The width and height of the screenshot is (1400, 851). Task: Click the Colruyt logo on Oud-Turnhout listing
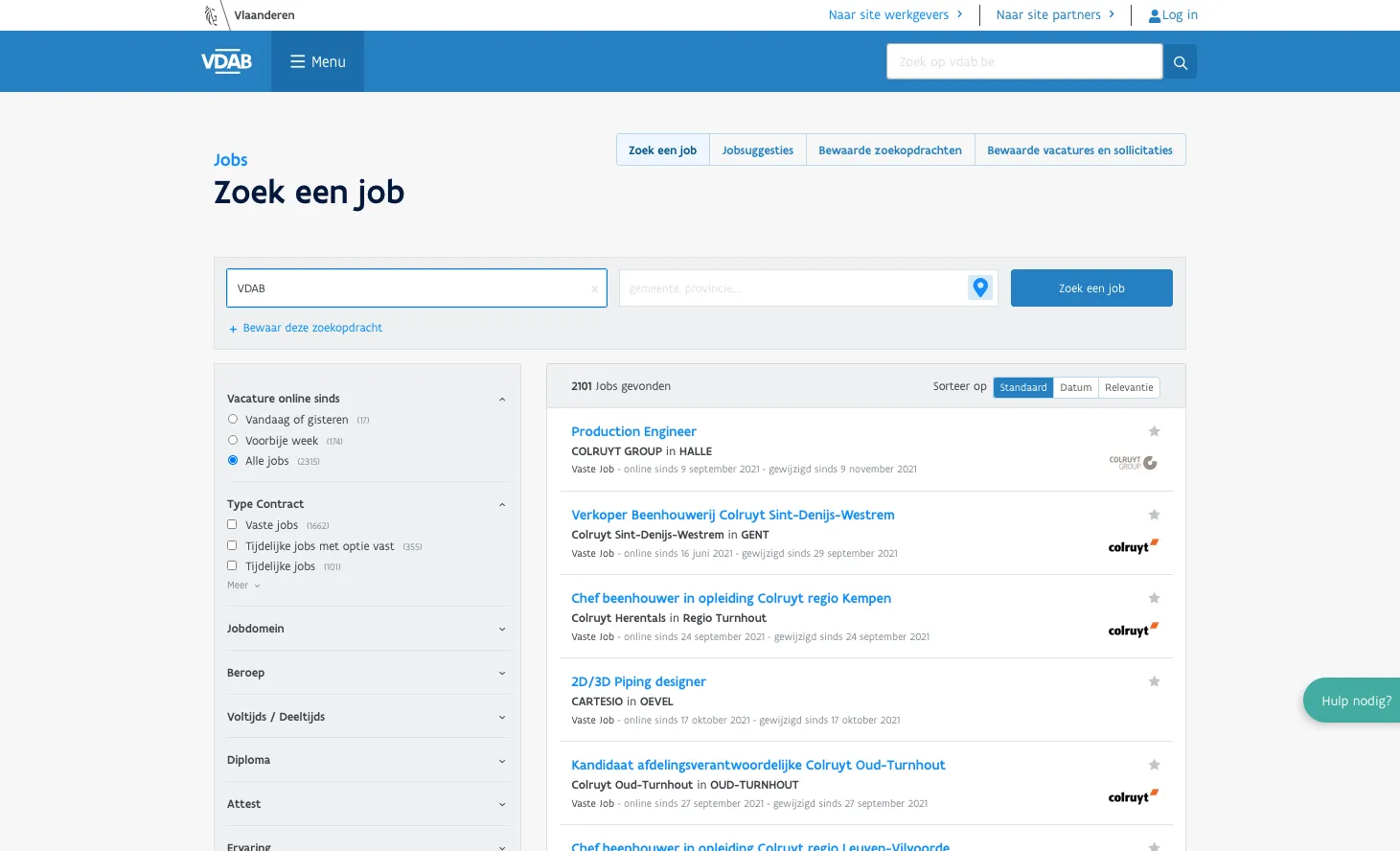click(x=1134, y=796)
